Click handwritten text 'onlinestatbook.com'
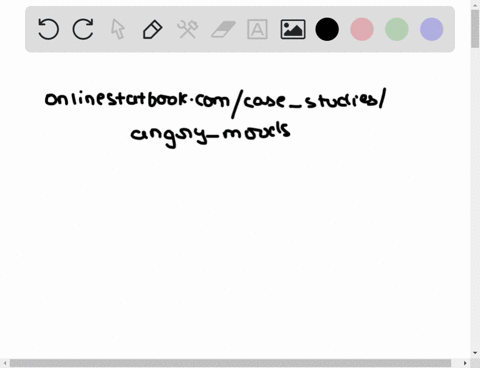480x368 pixels. pyautogui.click(x=137, y=99)
